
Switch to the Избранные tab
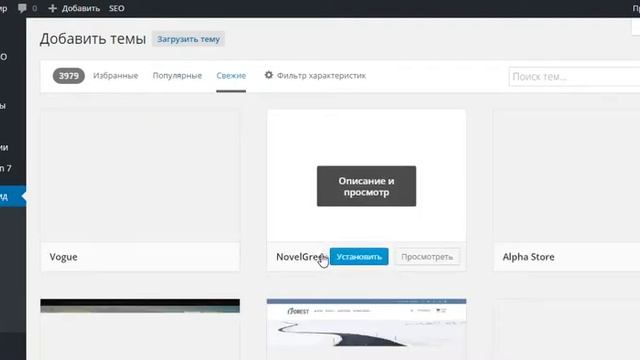click(116, 76)
